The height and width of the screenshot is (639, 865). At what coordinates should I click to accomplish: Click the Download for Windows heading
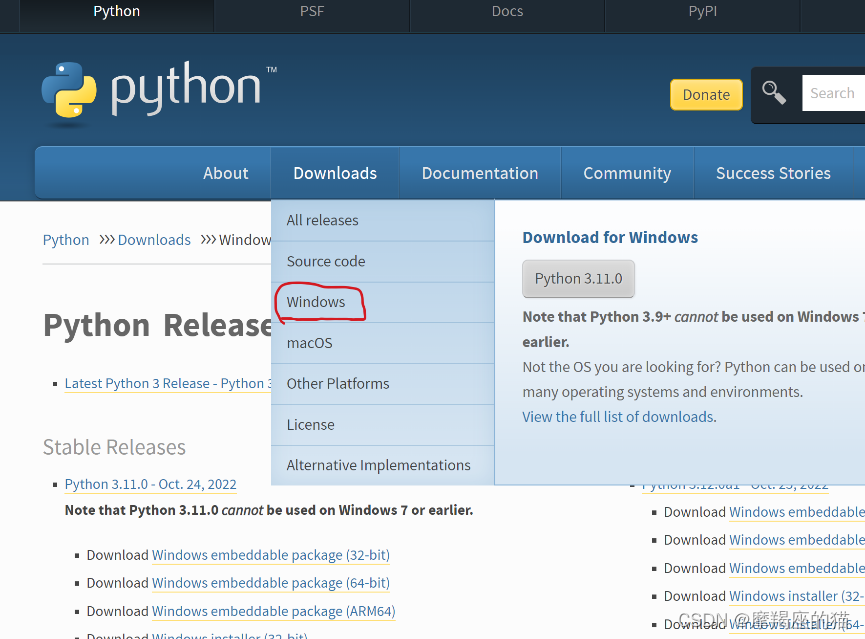pos(610,237)
